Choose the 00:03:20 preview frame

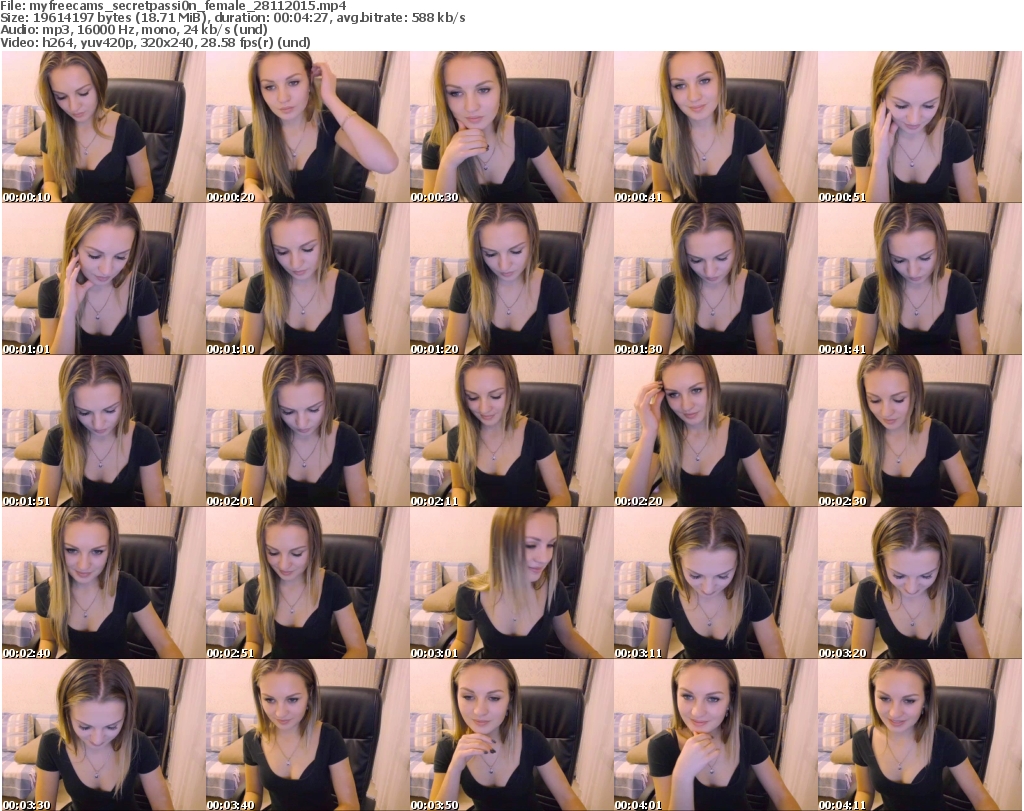tap(920, 583)
